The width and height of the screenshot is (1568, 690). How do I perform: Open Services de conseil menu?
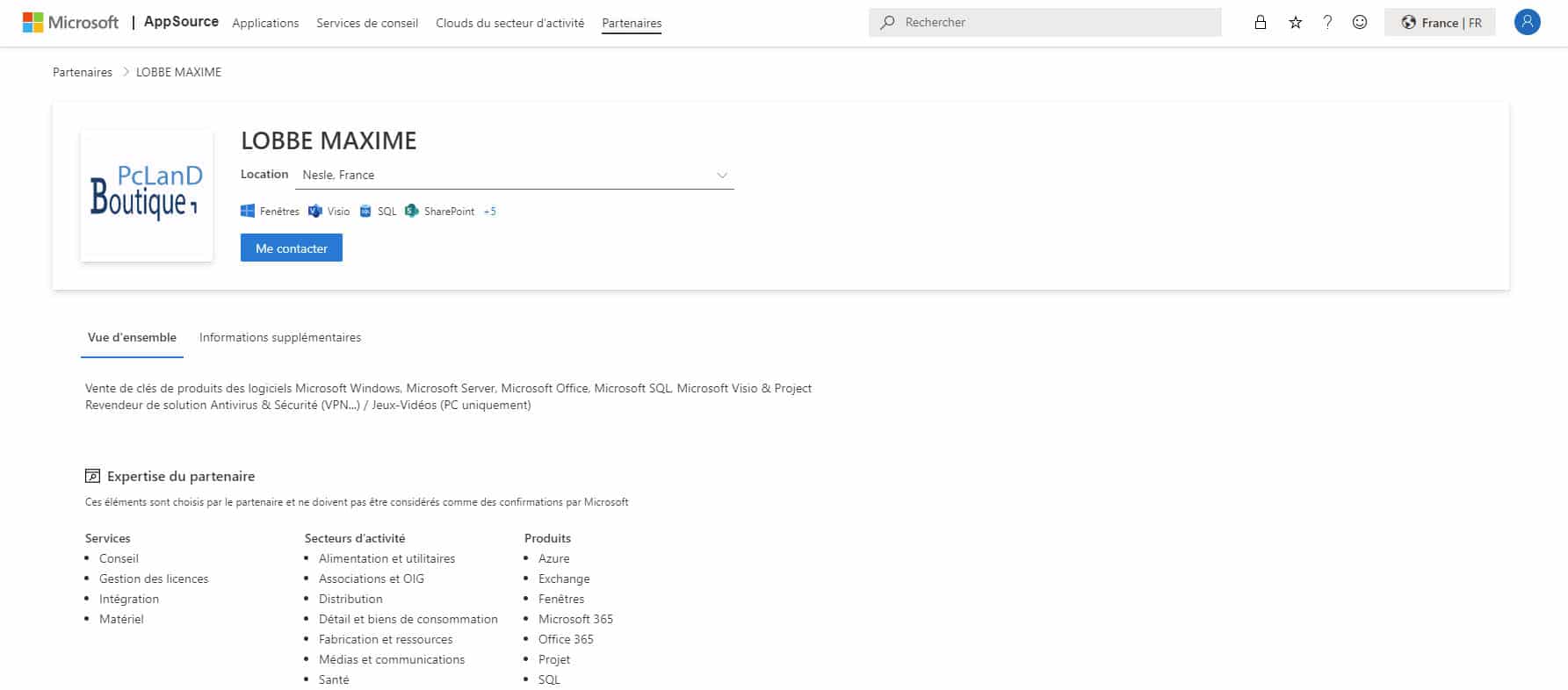coord(367,23)
